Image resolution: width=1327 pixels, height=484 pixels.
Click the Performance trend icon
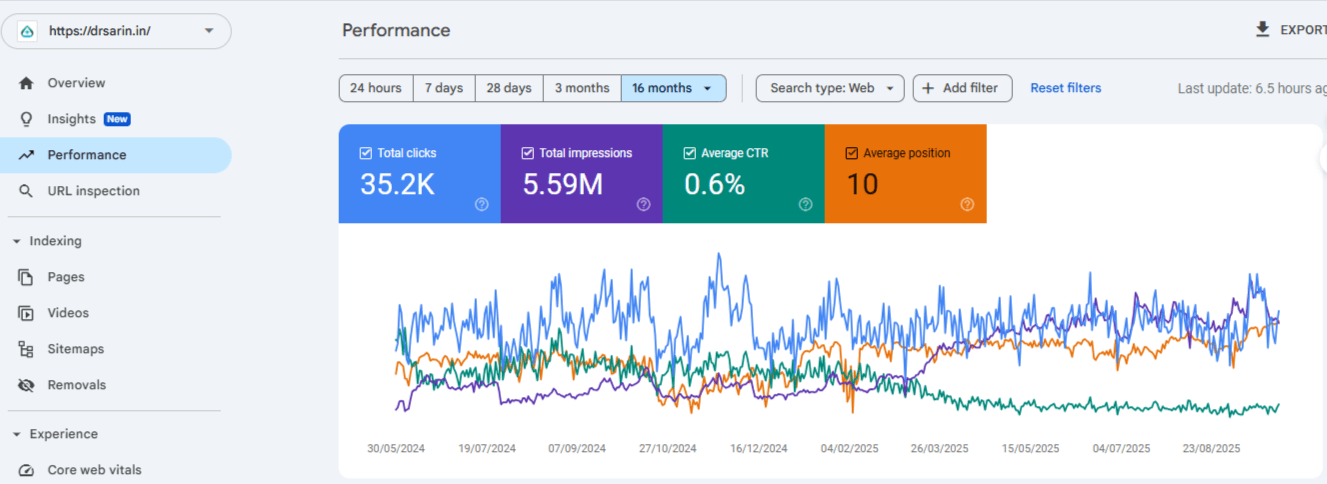point(26,155)
